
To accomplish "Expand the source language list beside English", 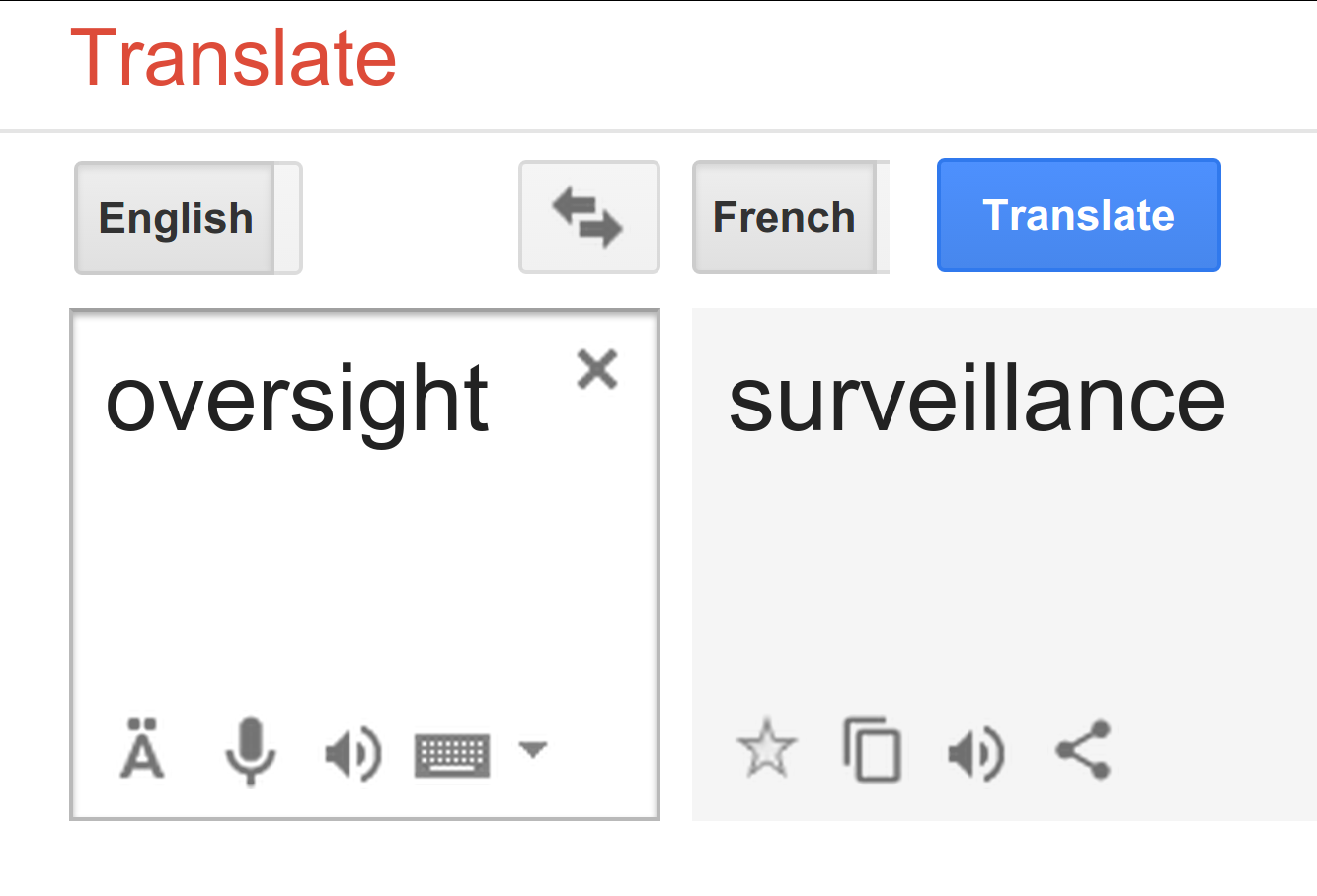I will (288, 218).
